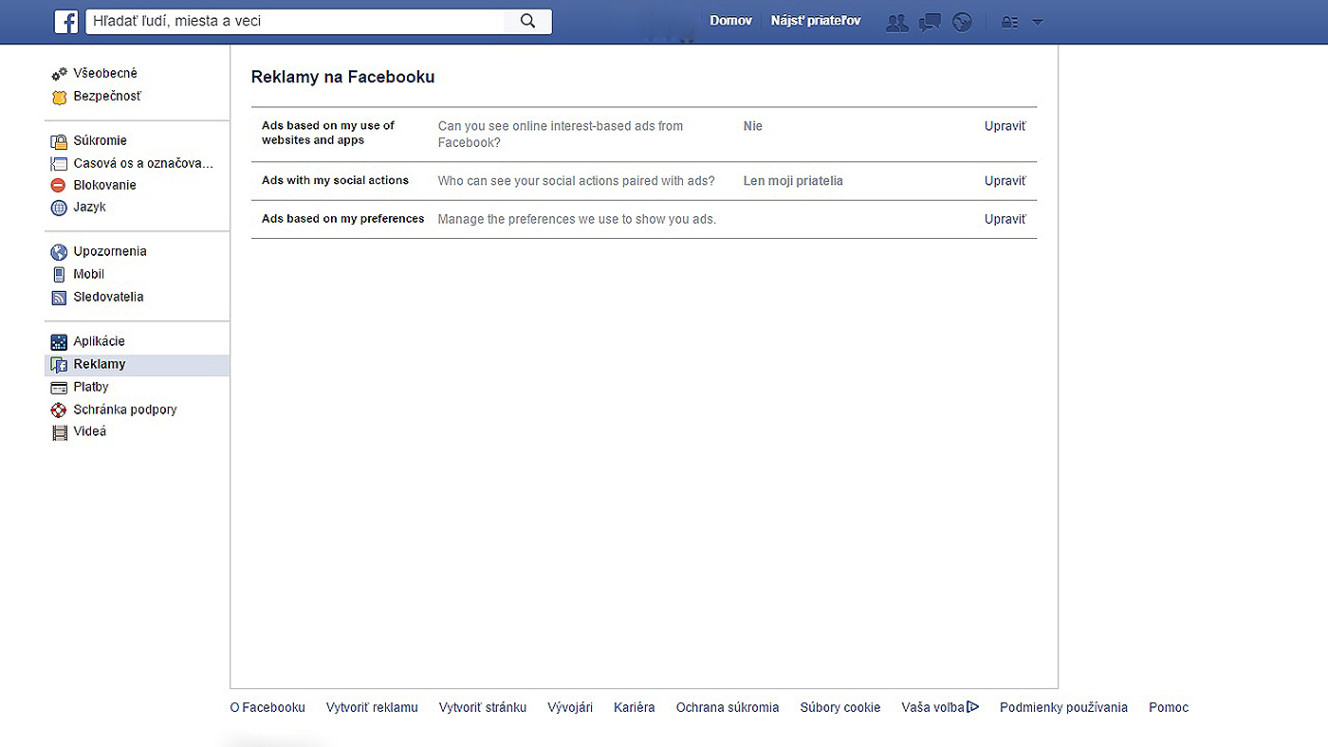Click the search magnifier button
Viewport: 1328px width, 747px height.
[x=528, y=21]
